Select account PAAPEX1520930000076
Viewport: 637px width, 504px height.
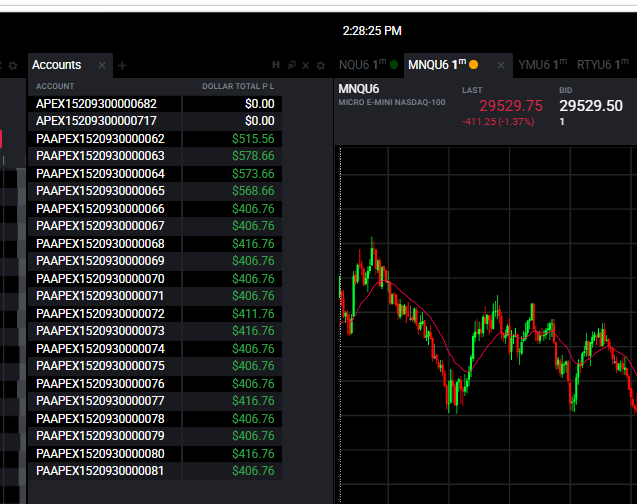coord(100,383)
